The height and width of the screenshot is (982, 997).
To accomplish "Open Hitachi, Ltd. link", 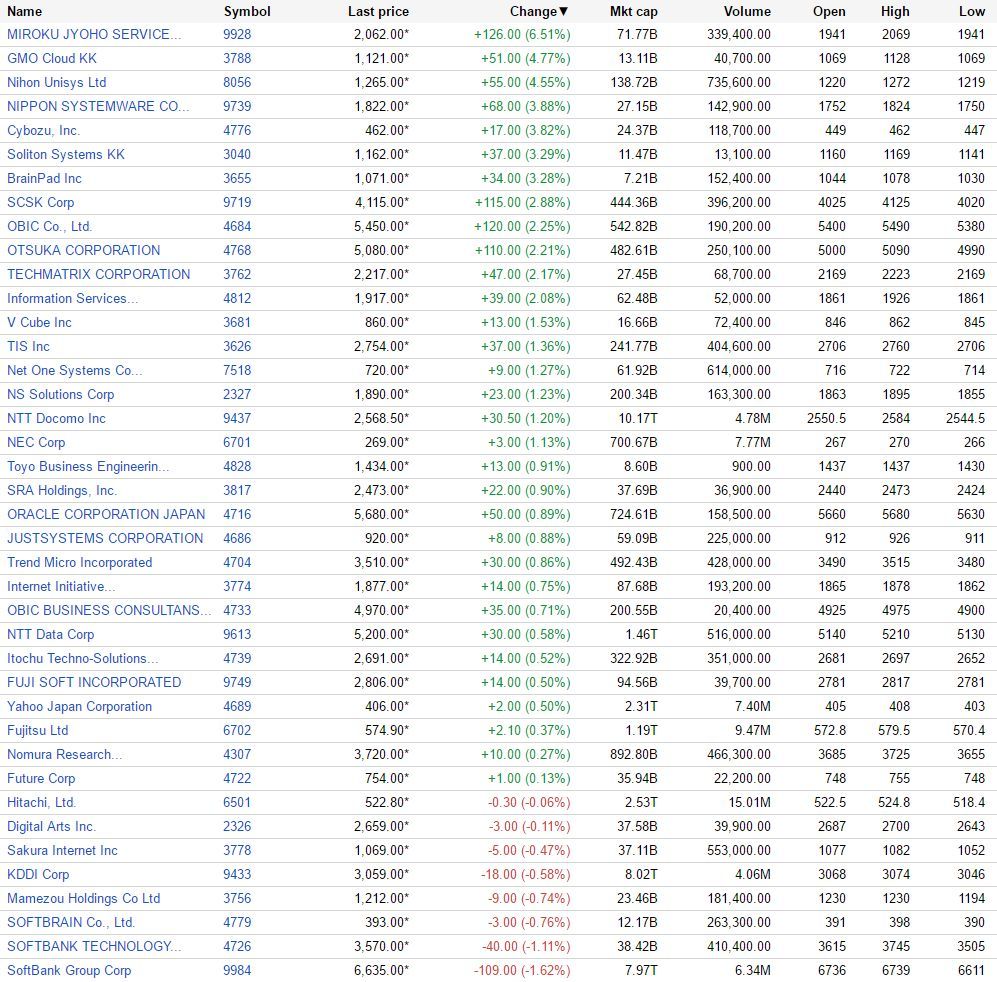I will 41,803.
